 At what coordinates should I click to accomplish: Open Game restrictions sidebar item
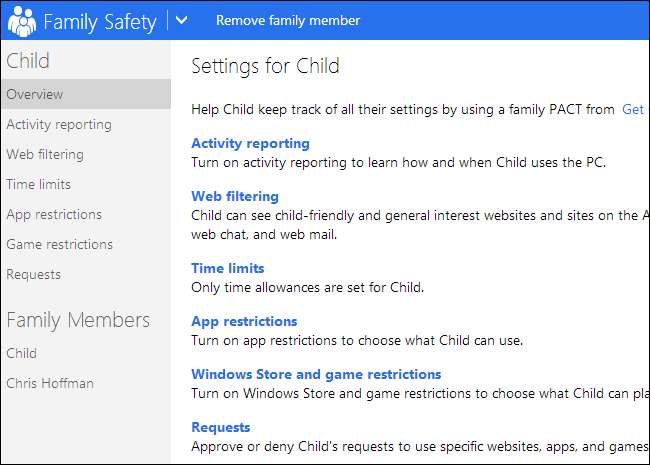click(60, 244)
